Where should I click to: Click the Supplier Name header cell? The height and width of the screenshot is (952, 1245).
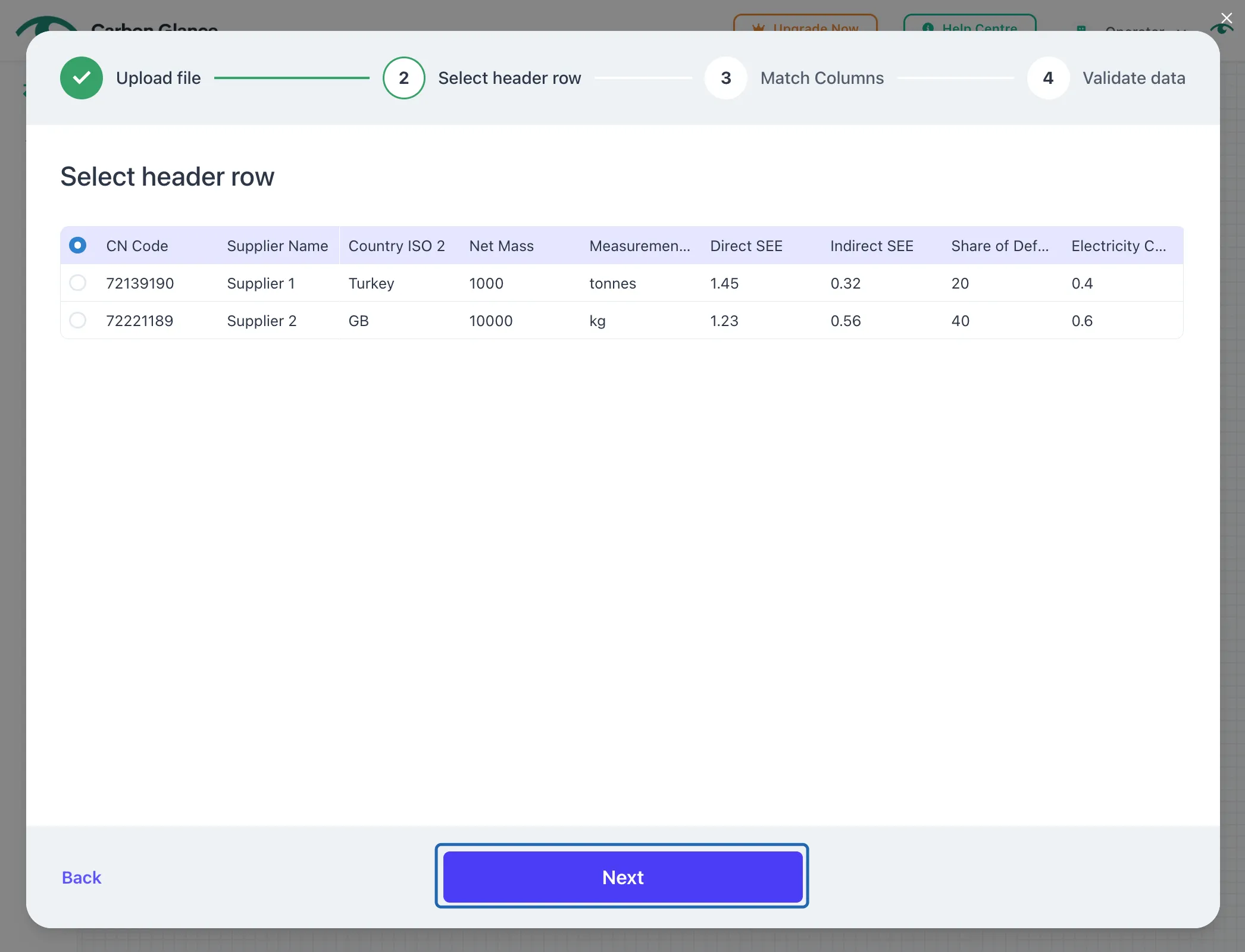pyautogui.click(x=277, y=246)
